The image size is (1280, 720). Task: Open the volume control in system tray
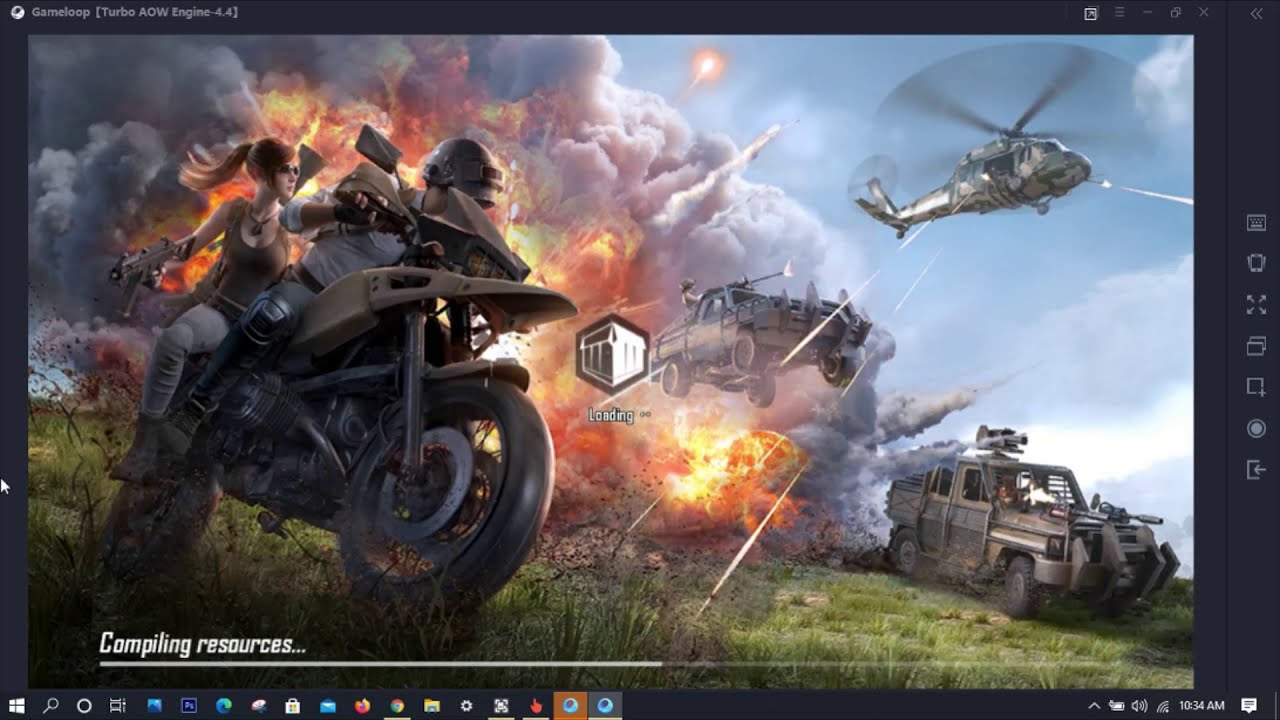[1140, 705]
